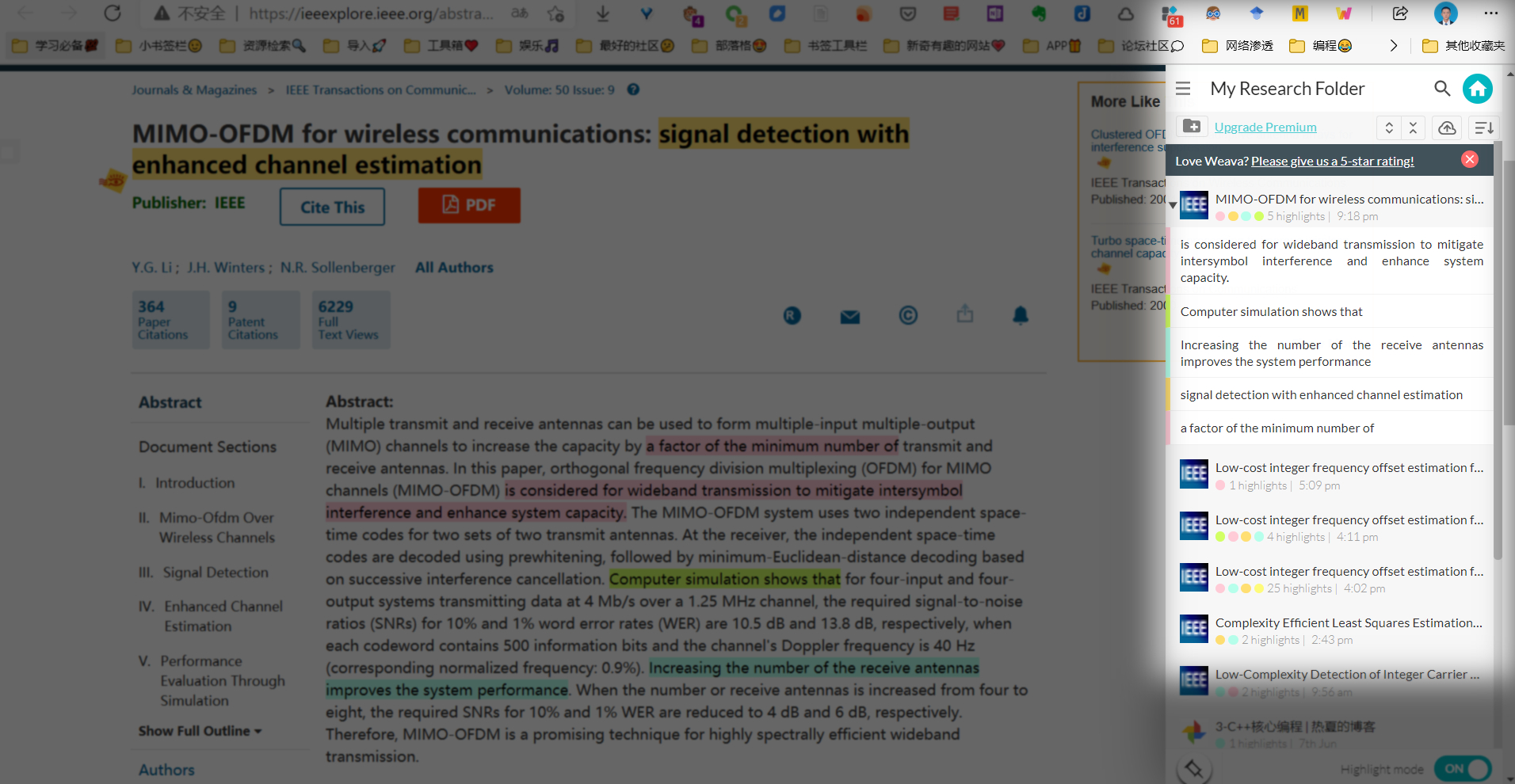Image resolution: width=1515 pixels, height=784 pixels.
Task: Open Low-Complexity Detection of Integer Carrier entry
Action: tap(1331, 682)
